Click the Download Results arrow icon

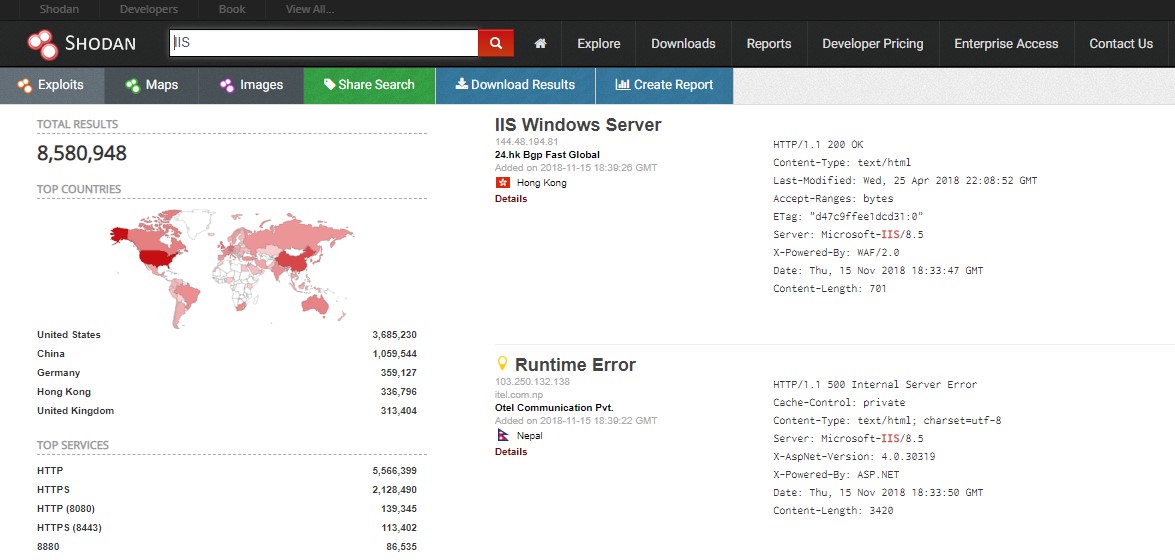(462, 84)
